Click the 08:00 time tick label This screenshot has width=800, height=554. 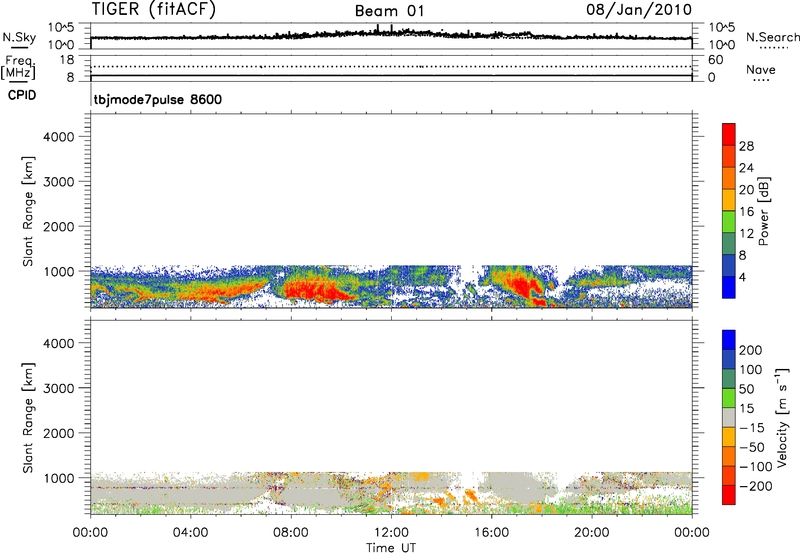click(x=290, y=533)
